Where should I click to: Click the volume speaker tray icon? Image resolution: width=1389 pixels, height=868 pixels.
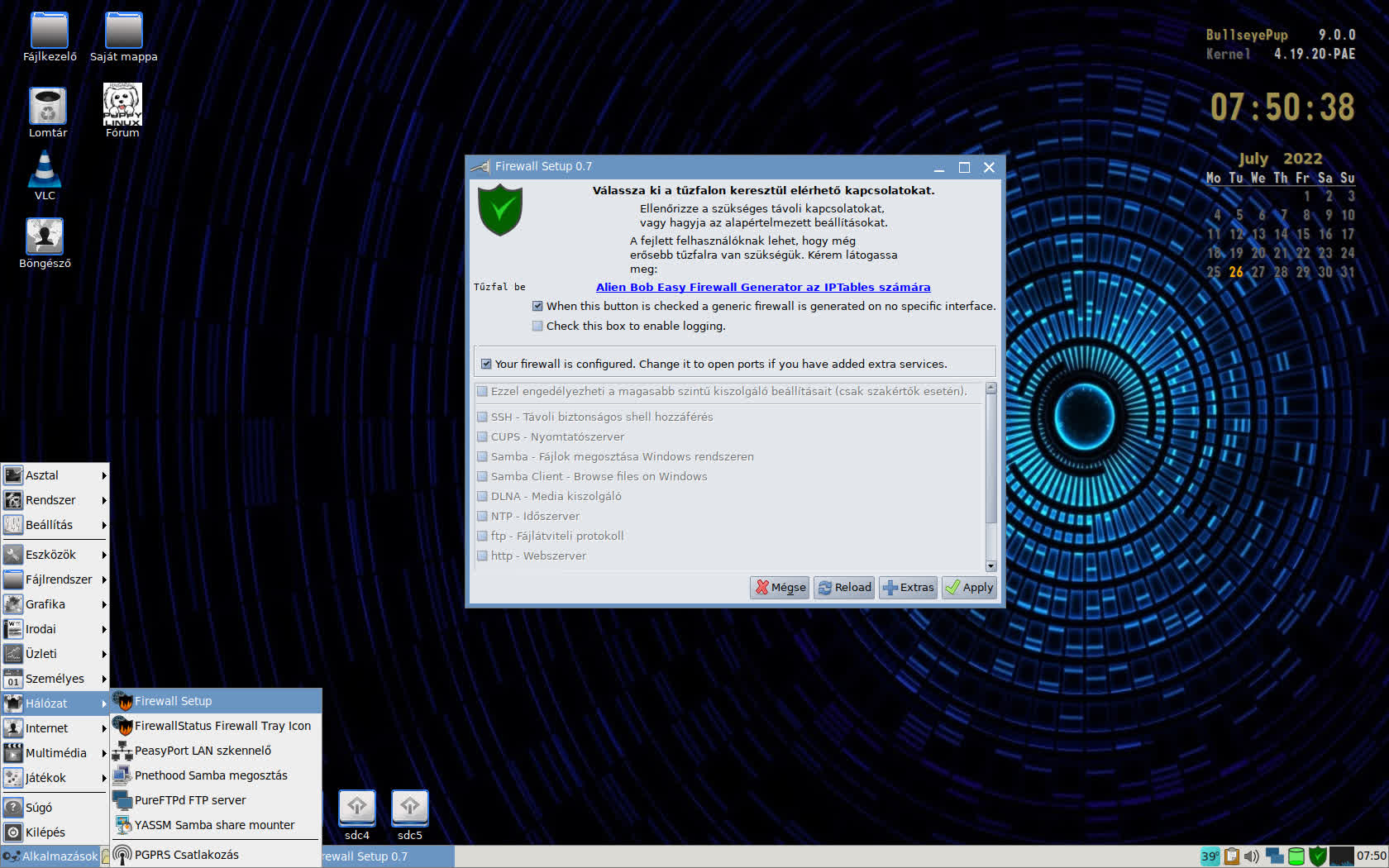(1252, 856)
